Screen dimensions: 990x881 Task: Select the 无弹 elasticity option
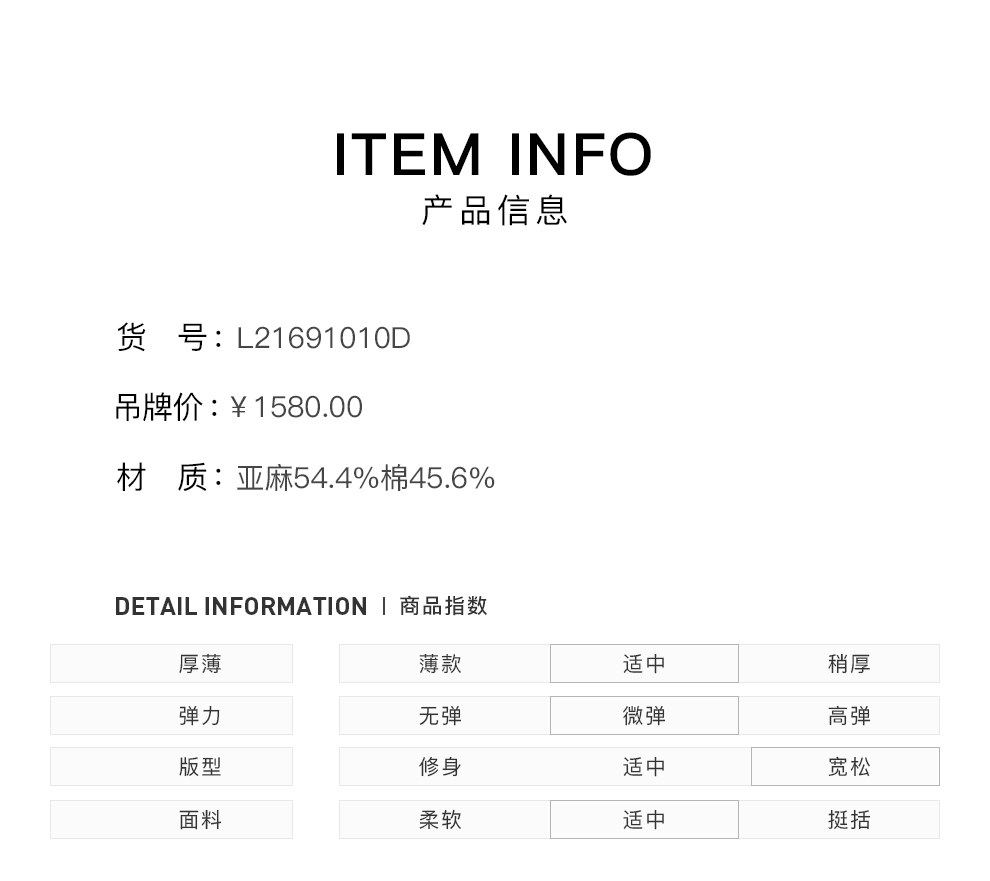point(440,716)
